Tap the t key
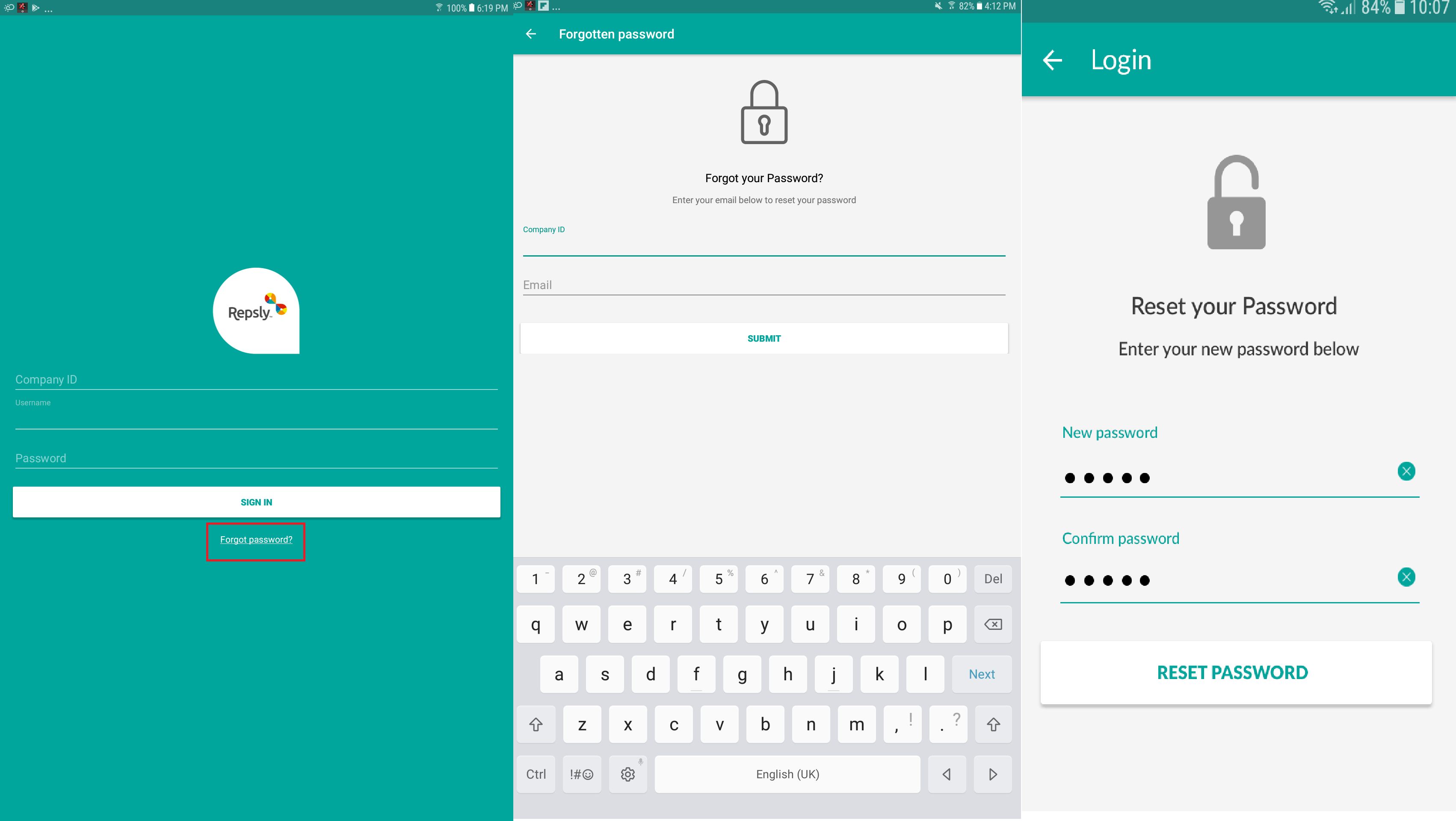1456x821 pixels. pos(719,624)
